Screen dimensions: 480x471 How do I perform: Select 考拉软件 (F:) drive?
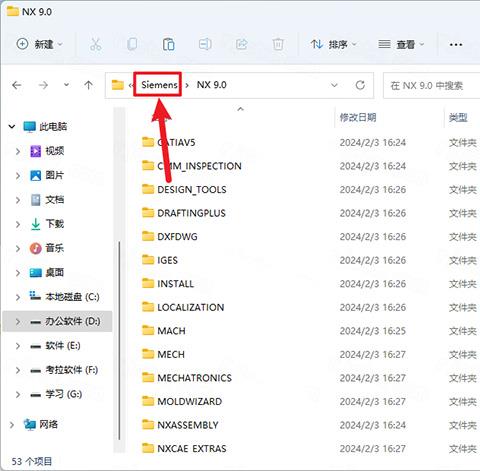pos(64,370)
